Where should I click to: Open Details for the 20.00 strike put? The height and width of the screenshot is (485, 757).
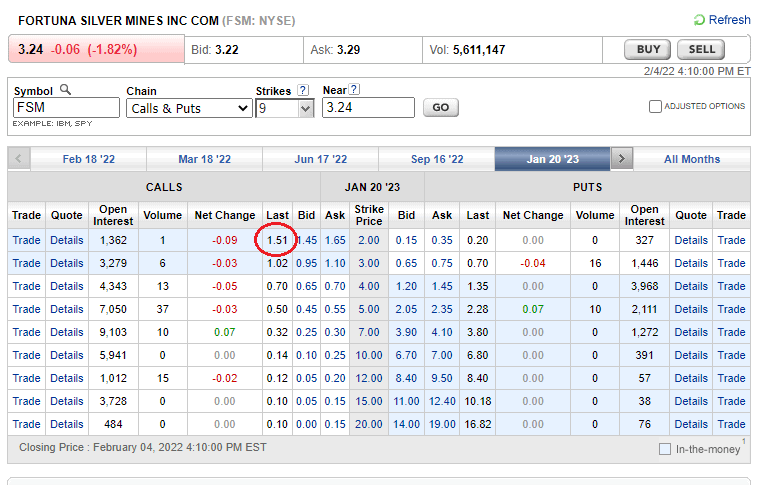pyautogui.click(x=690, y=424)
